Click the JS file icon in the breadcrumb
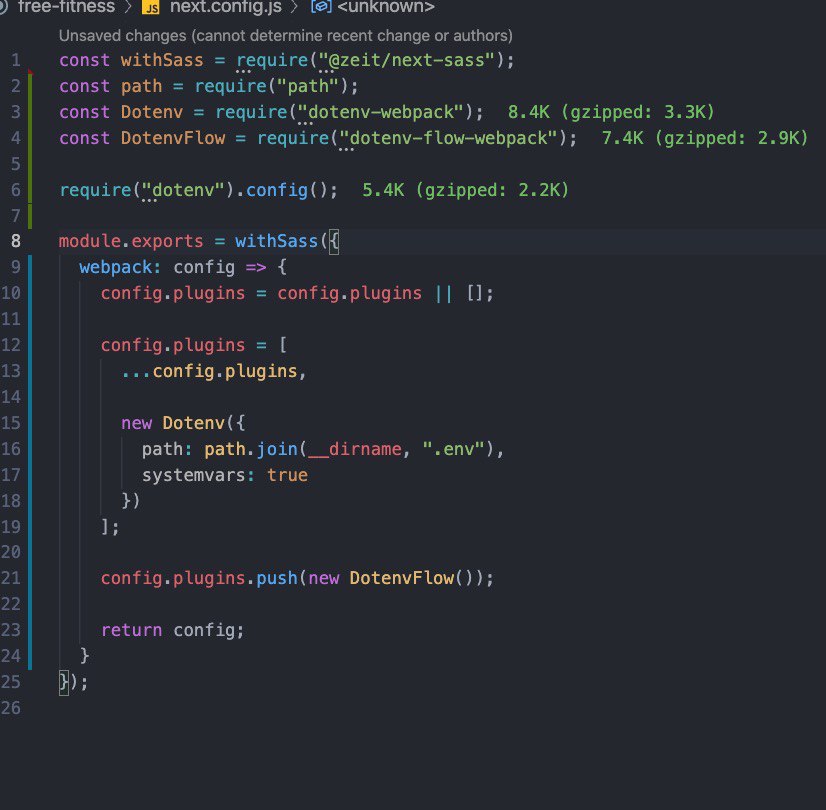Image resolution: width=826 pixels, height=810 pixels. (151, 7)
